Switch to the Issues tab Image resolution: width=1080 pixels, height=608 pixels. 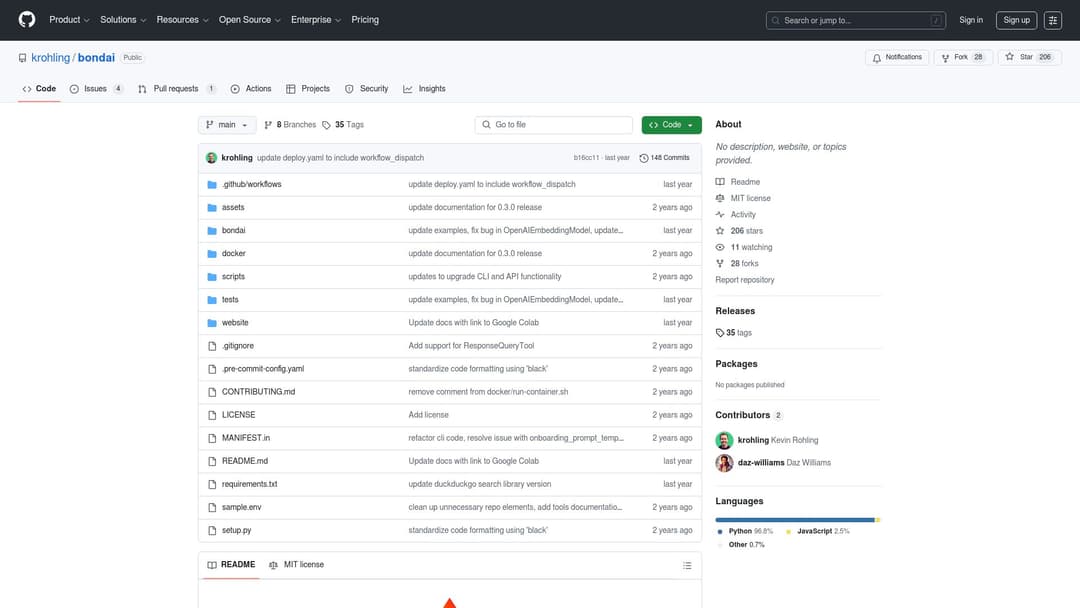click(97, 89)
